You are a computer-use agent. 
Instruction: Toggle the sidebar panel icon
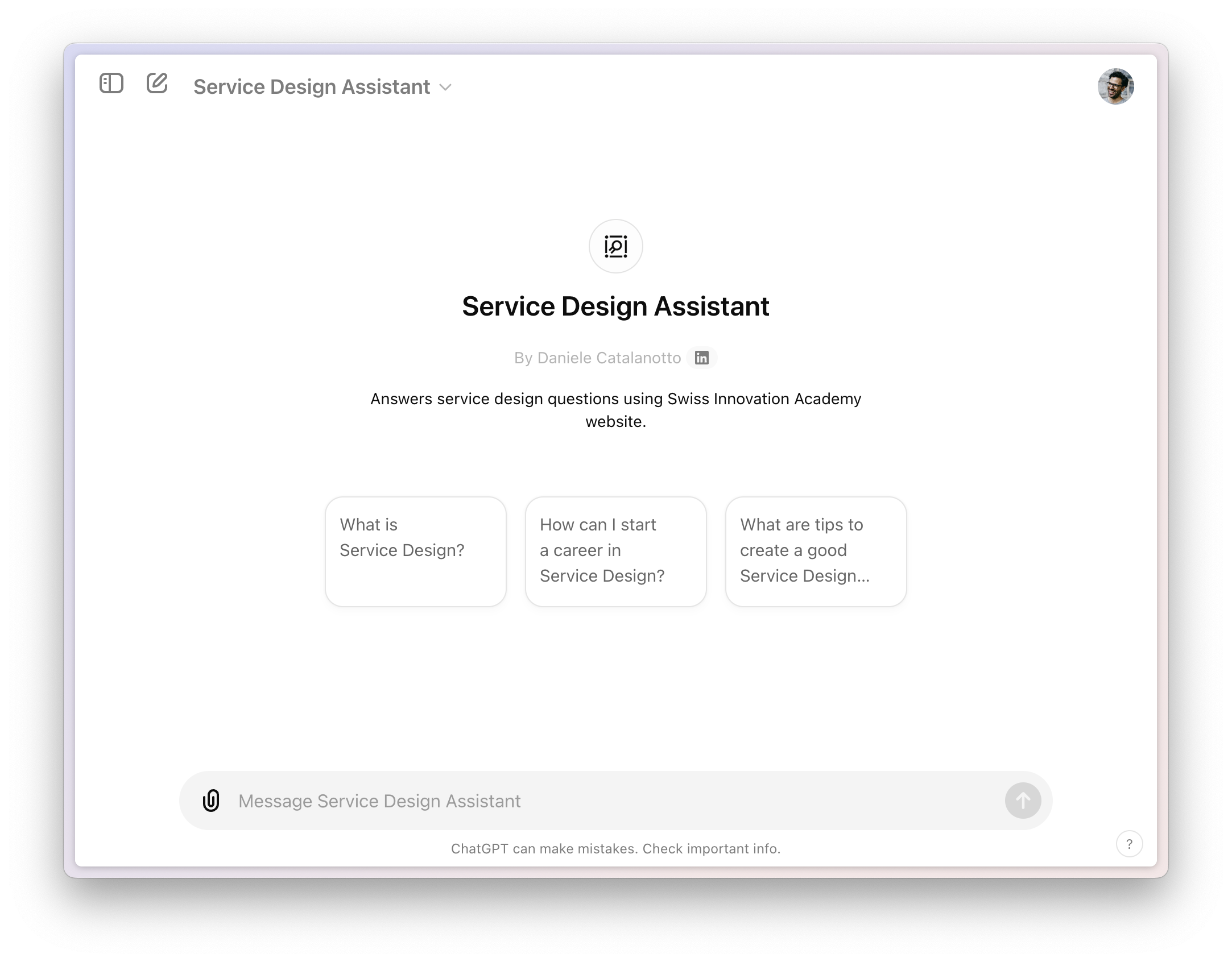tap(111, 83)
